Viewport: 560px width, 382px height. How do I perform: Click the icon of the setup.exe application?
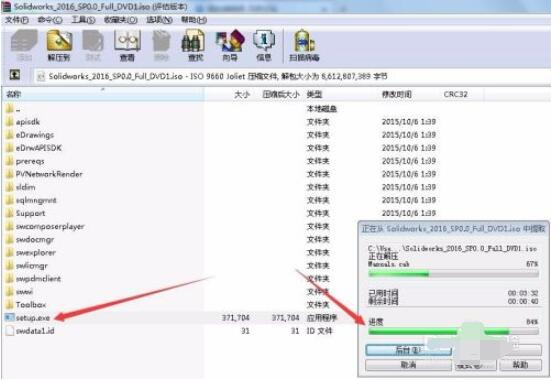[x=10, y=317]
